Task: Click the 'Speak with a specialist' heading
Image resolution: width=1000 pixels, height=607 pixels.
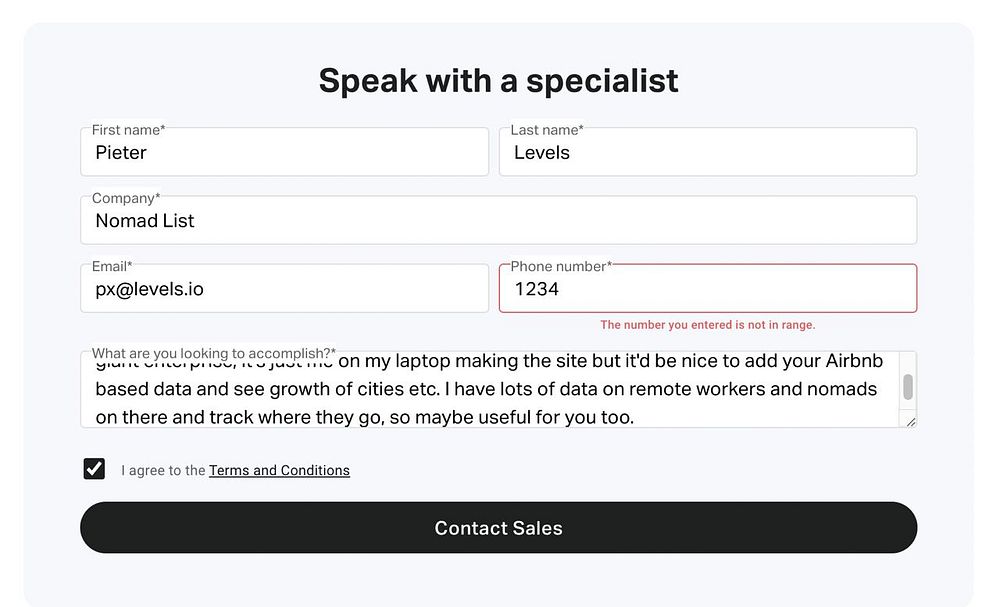Action: [498, 81]
